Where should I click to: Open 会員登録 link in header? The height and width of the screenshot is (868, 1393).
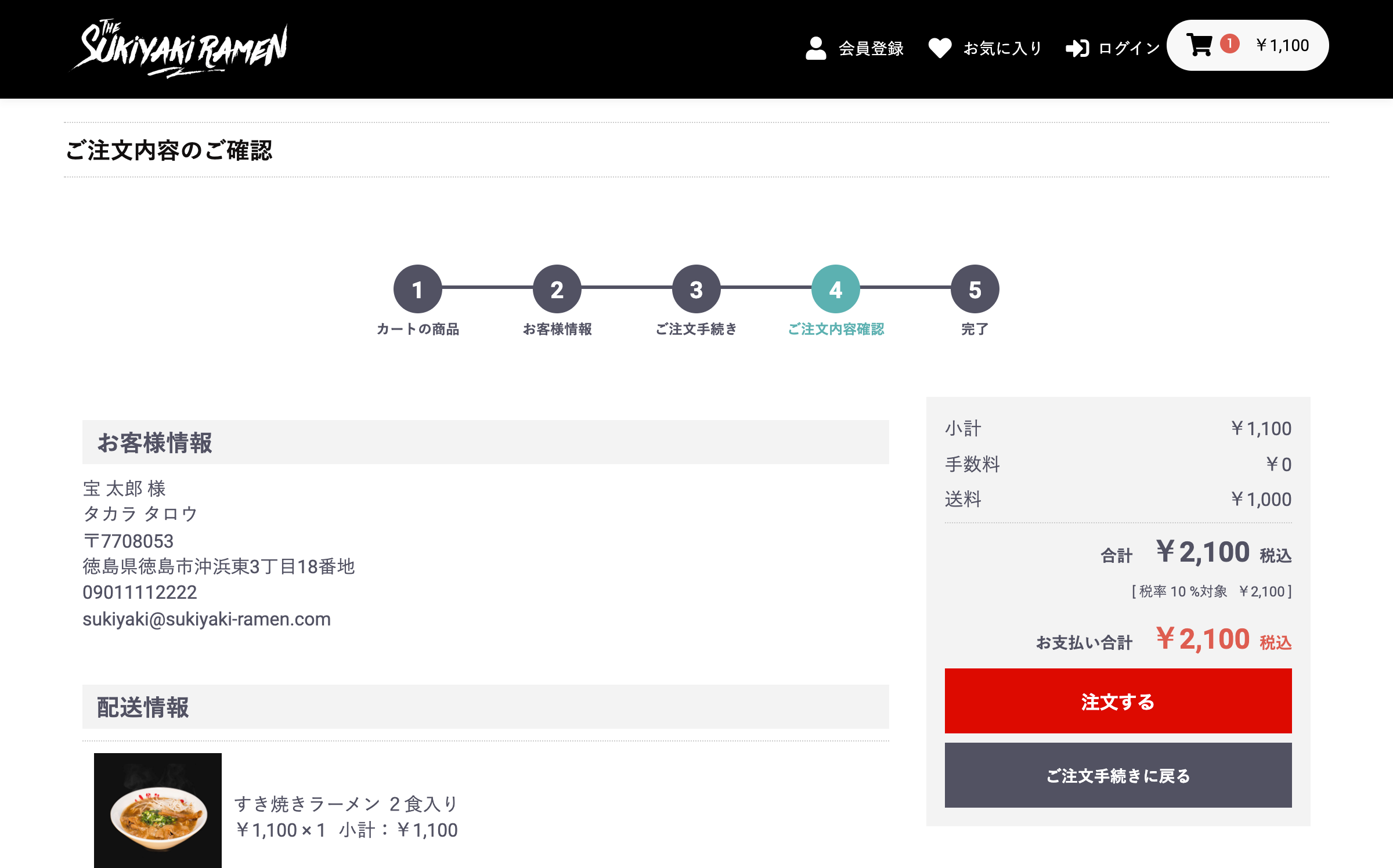click(871, 48)
